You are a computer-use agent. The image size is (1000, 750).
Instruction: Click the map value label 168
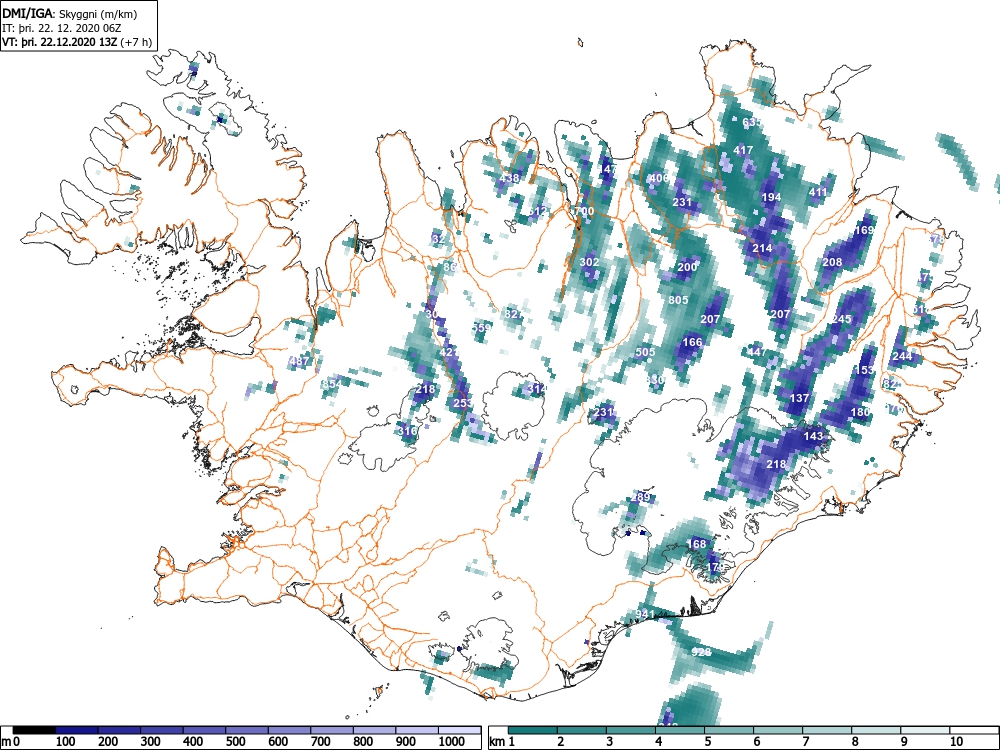pyautogui.click(x=696, y=544)
